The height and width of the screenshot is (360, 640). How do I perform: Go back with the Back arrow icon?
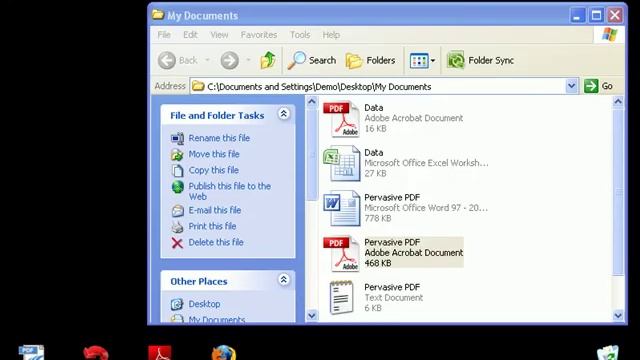pyautogui.click(x=167, y=60)
